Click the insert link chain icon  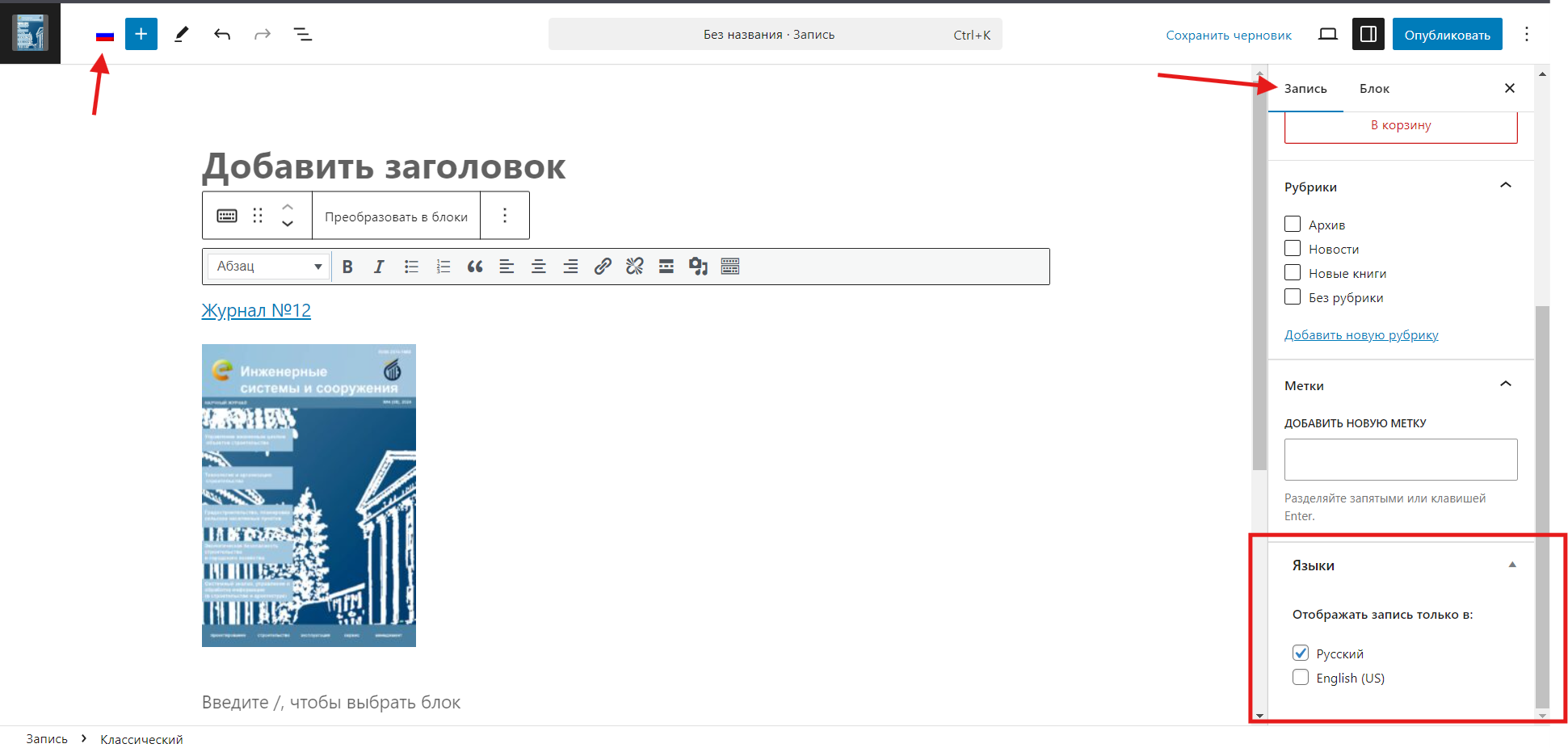point(603,267)
